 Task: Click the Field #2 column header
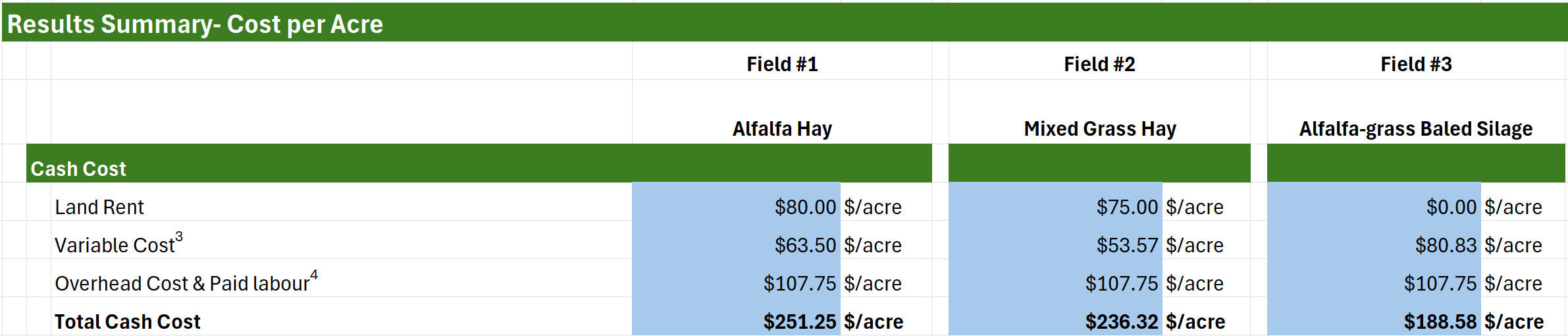point(1099,64)
